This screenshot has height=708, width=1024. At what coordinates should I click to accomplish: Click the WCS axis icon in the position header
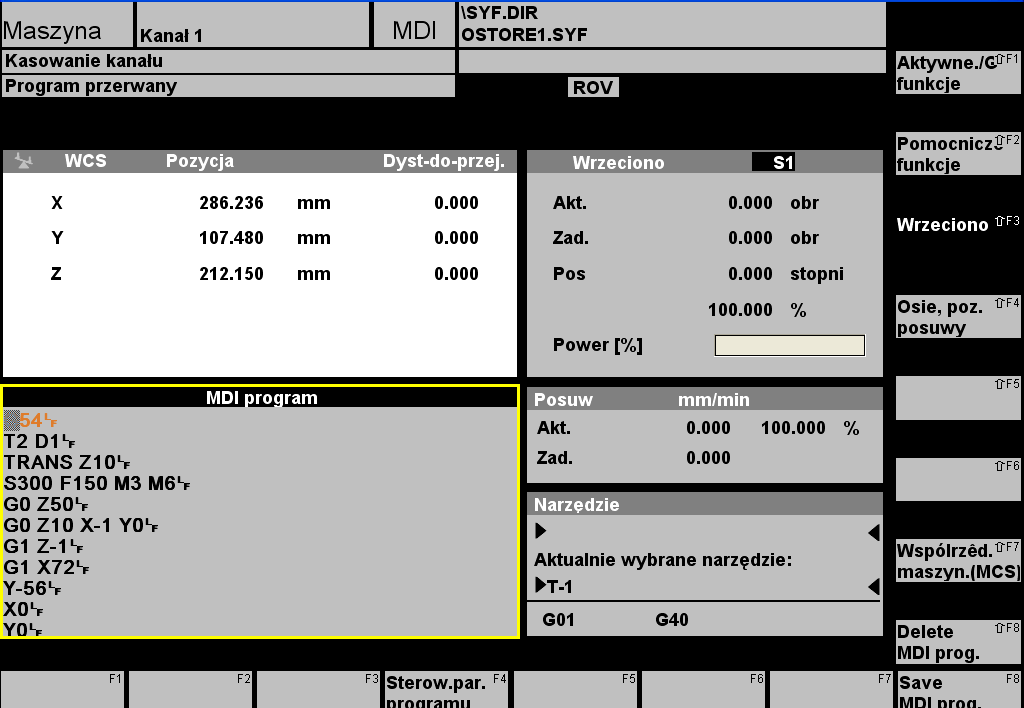24,161
